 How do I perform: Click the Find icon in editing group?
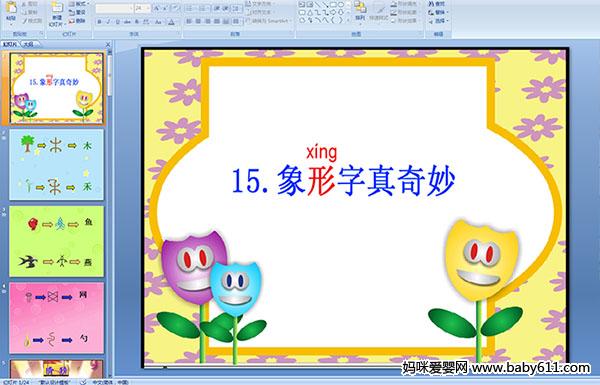437,4
